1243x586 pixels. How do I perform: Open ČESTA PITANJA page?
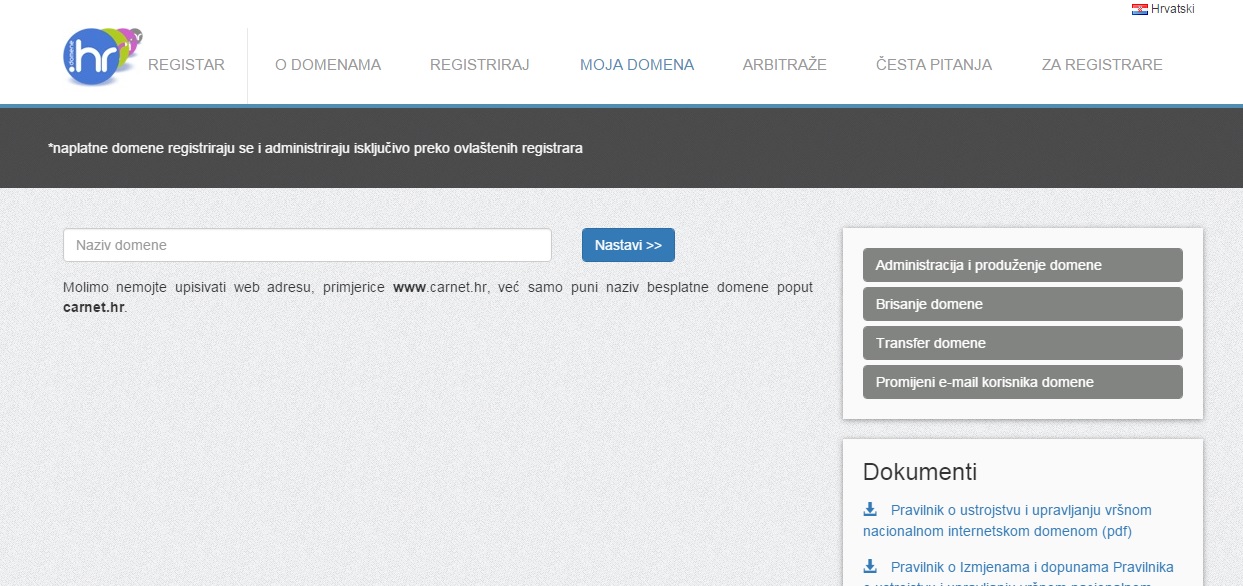tap(934, 65)
